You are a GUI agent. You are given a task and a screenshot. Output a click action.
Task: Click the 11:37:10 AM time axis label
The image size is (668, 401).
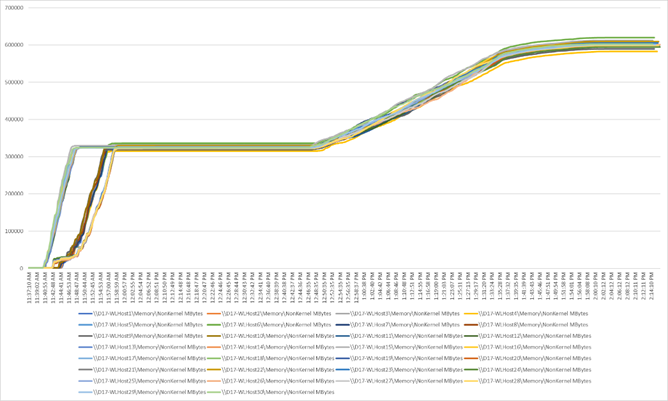click(29, 287)
